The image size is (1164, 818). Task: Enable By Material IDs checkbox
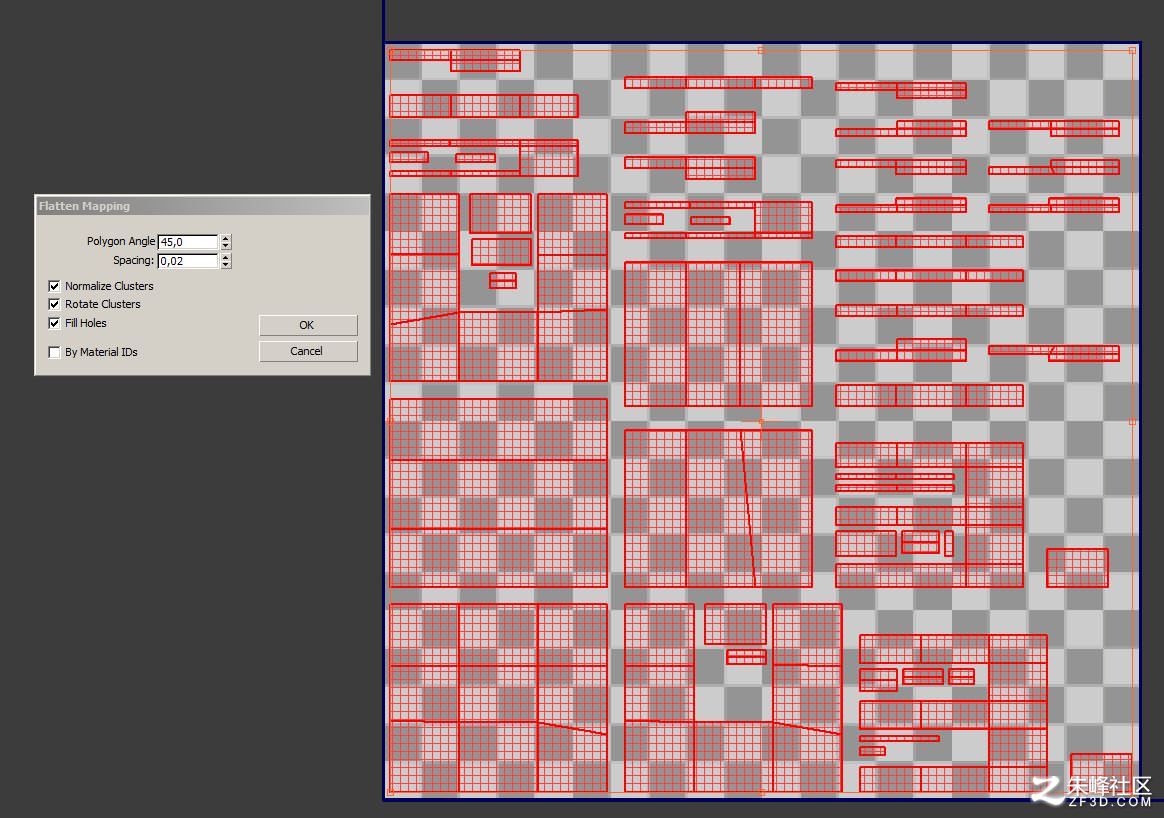(54, 352)
